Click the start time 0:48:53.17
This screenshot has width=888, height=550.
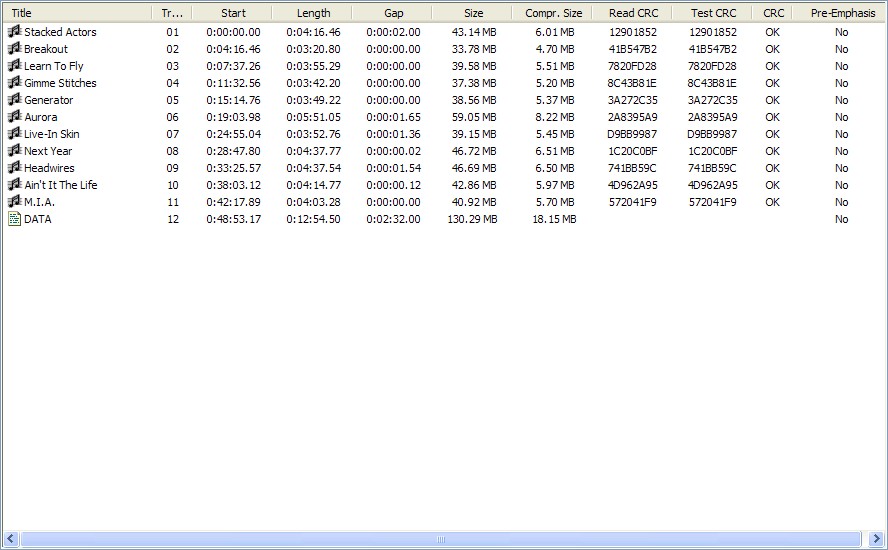click(233, 219)
